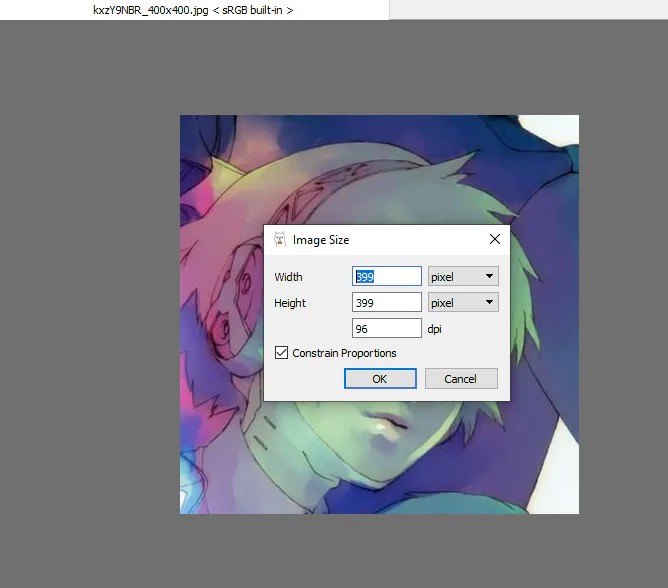Click the Height input field showing 399
This screenshot has width=668, height=588.
coord(387,303)
